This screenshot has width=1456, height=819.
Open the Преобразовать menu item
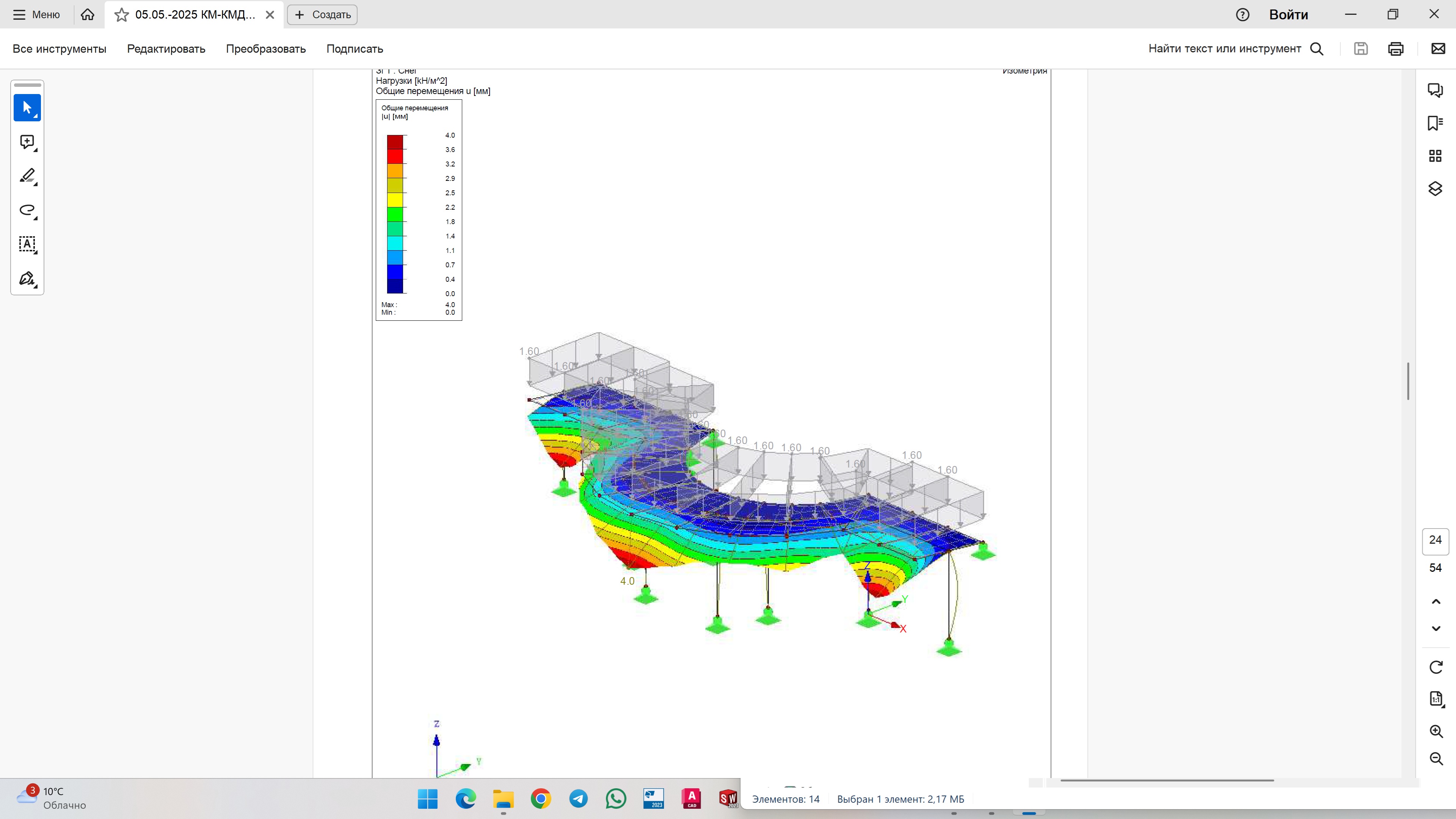point(266,49)
